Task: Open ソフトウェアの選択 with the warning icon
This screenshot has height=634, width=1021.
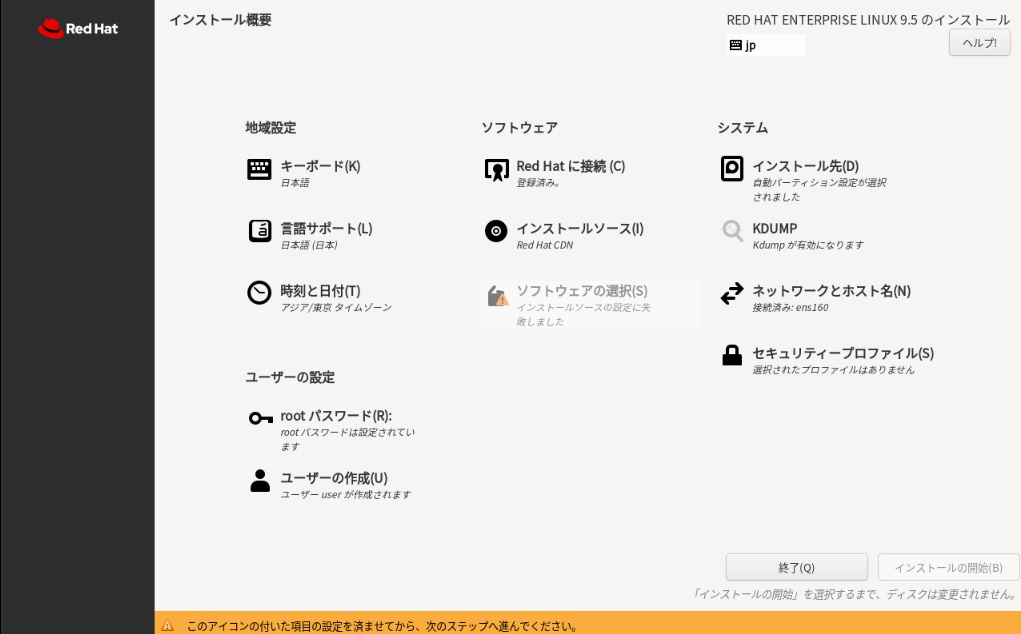Action: (575, 291)
